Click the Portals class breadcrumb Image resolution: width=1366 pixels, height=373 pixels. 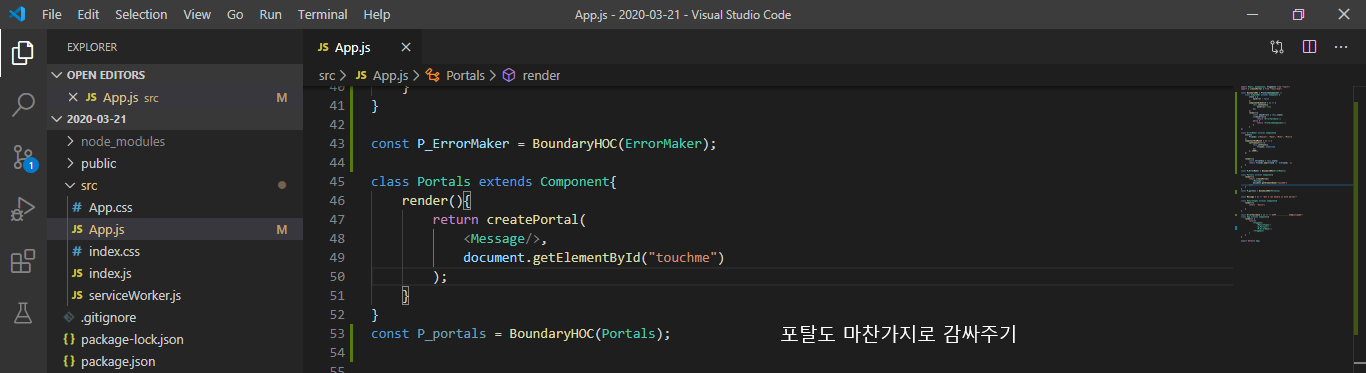(x=456, y=75)
